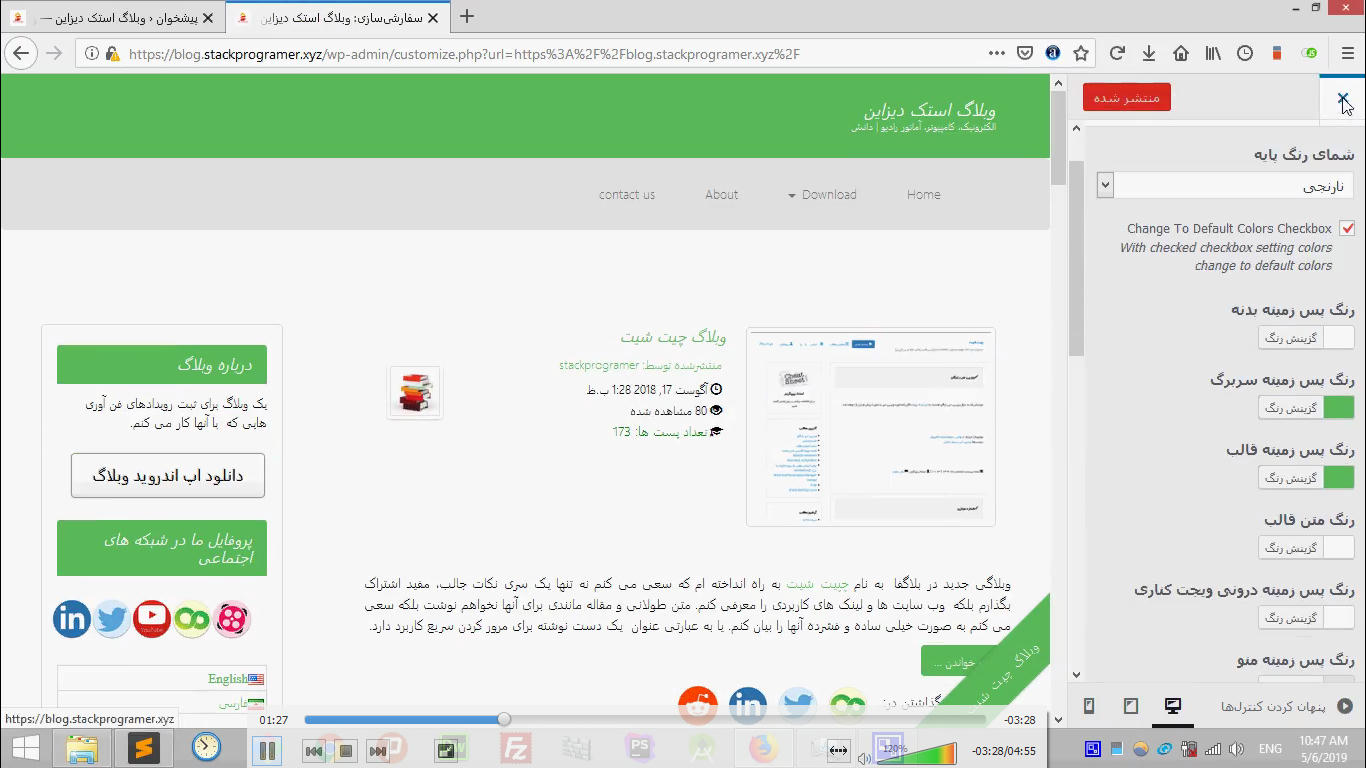This screenshot has width=1366, height=768.
Task: Open the clock app on taskbar
Action: click(x=206, y=747)
